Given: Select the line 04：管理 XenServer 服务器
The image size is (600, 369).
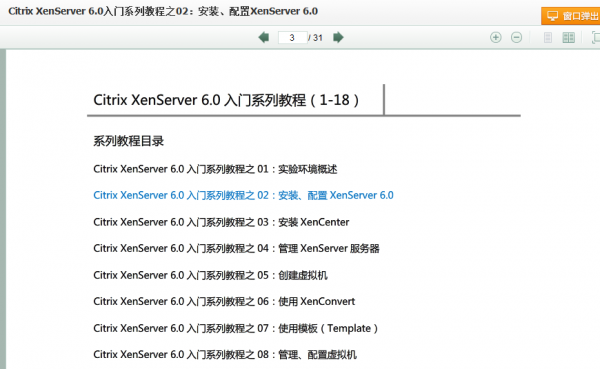Looking at the screenshot, I should pyautogui.click(x=236, y=248).
